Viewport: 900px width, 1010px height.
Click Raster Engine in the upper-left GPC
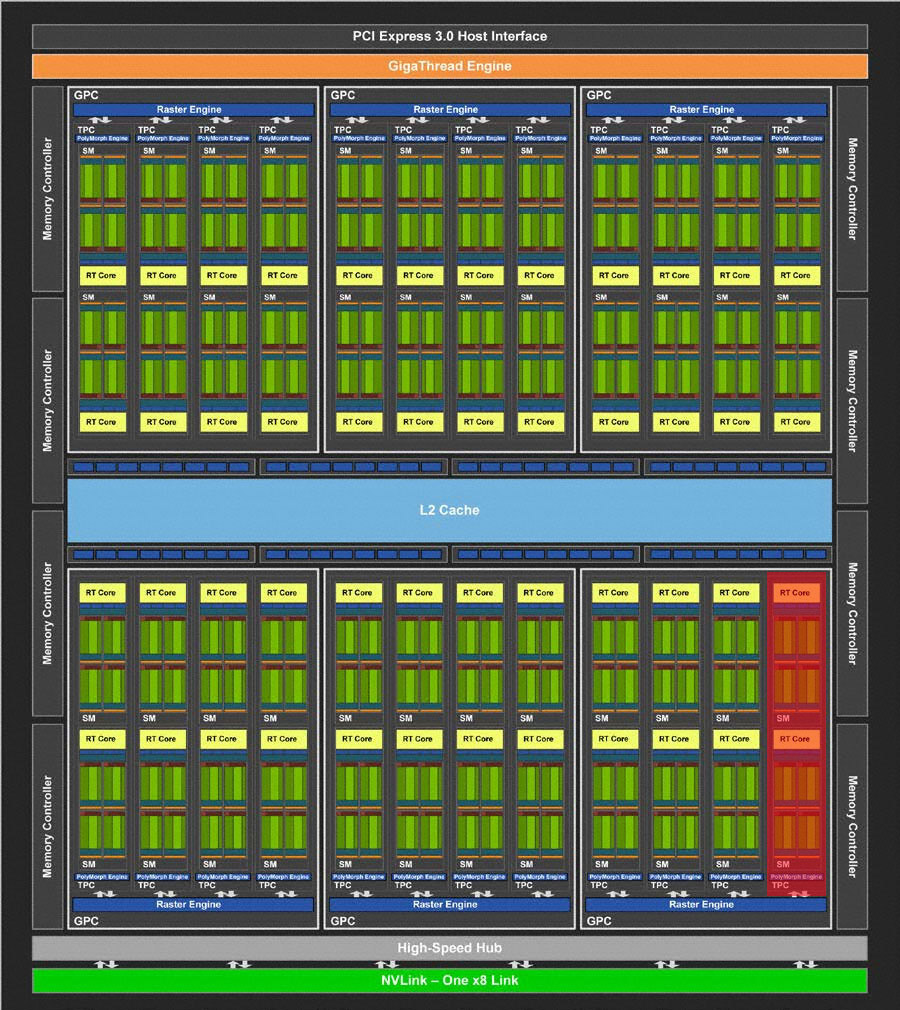193,110
